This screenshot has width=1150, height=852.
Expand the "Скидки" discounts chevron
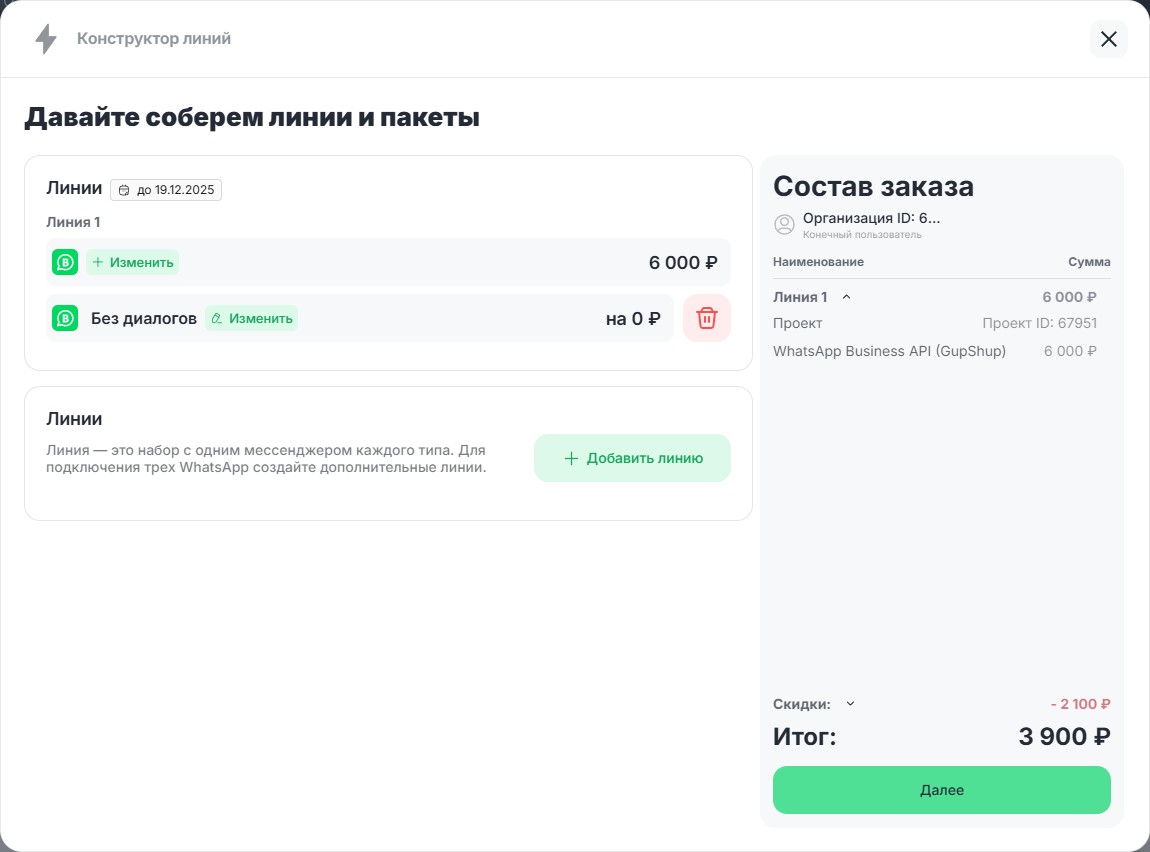pos(851,703)
